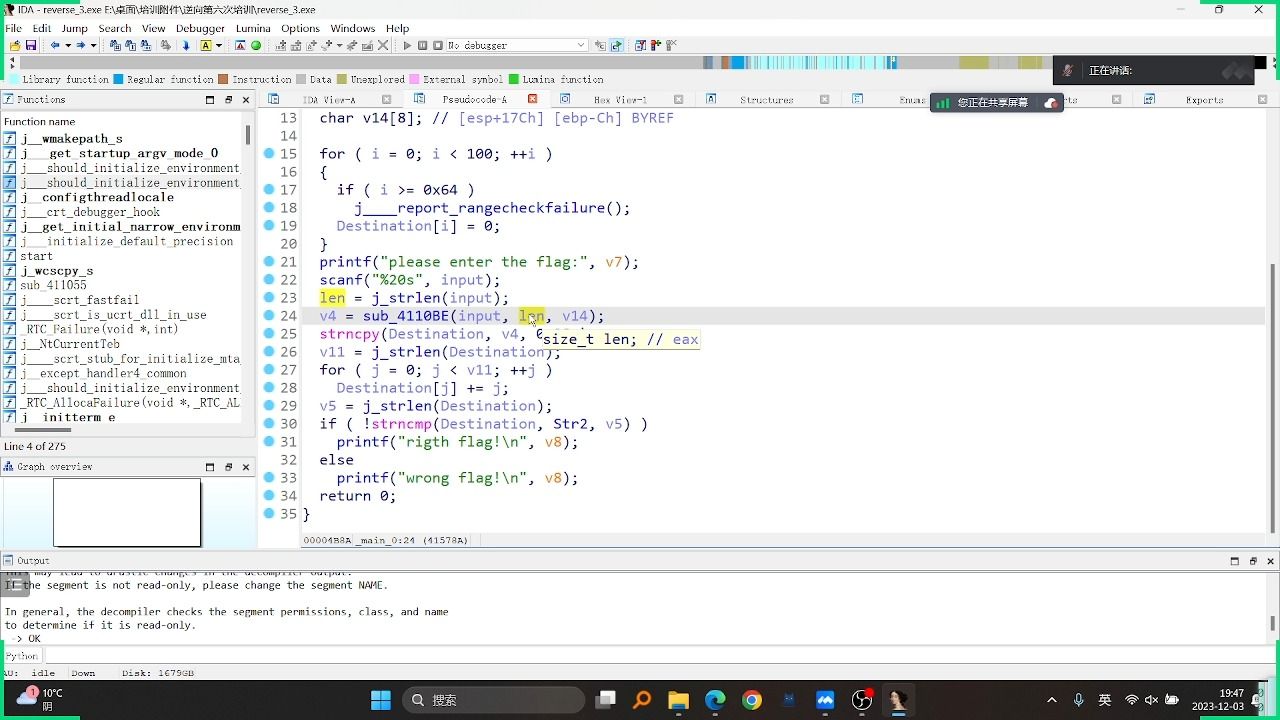Open the Lumina menu

tap(253, 28)
